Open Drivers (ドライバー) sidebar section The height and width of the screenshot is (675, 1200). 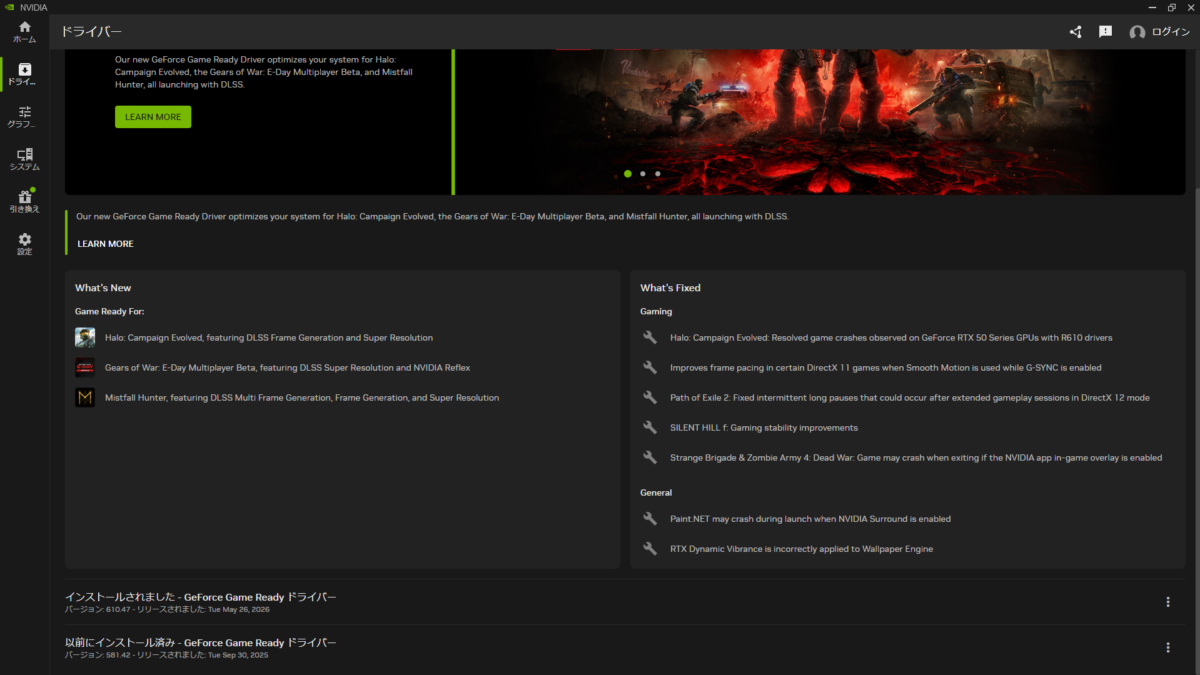point(24,74)
